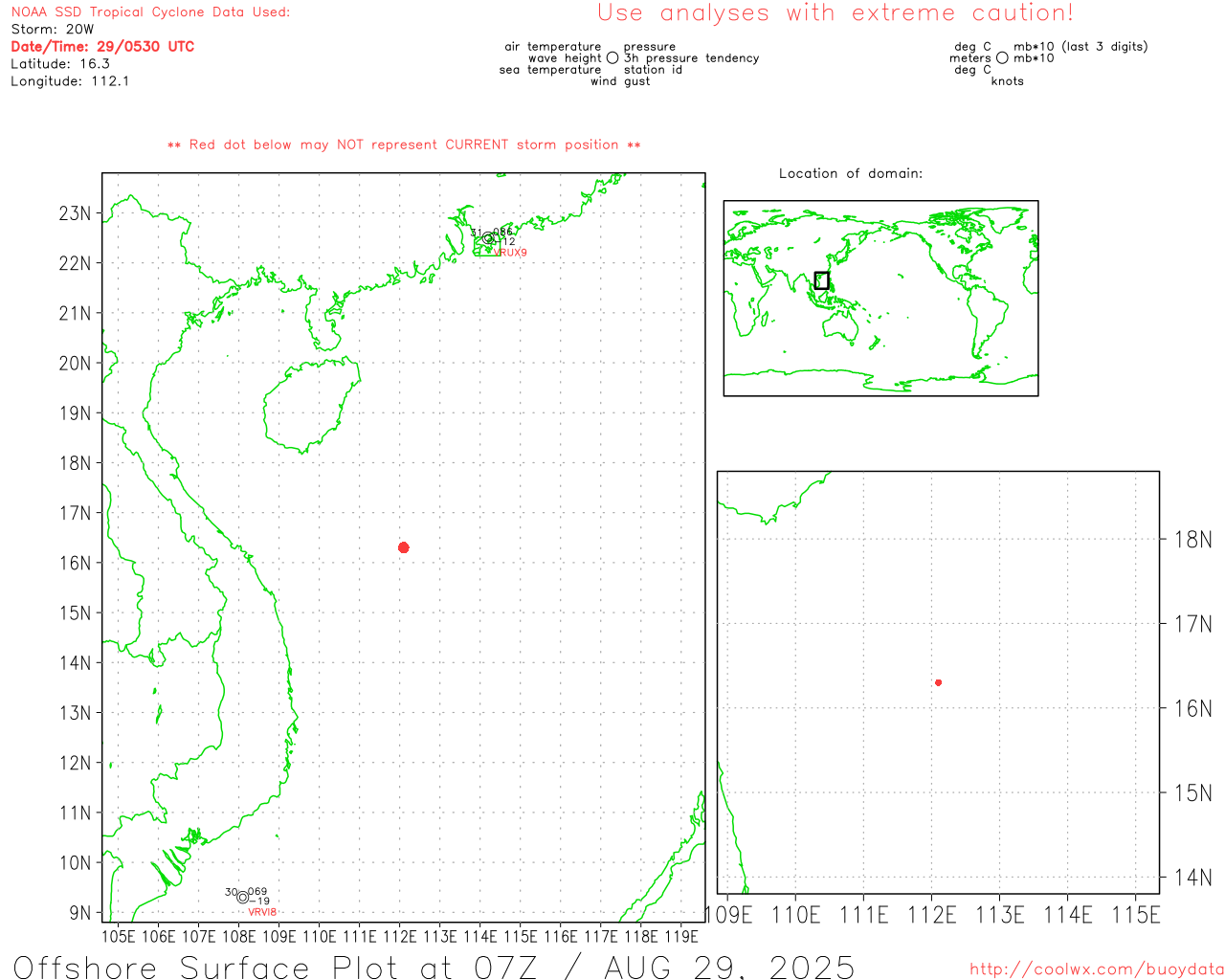1225x980 pixels.
Task: Click the 'Longitude: 112.1' line
Action: (x=70, y=81)
